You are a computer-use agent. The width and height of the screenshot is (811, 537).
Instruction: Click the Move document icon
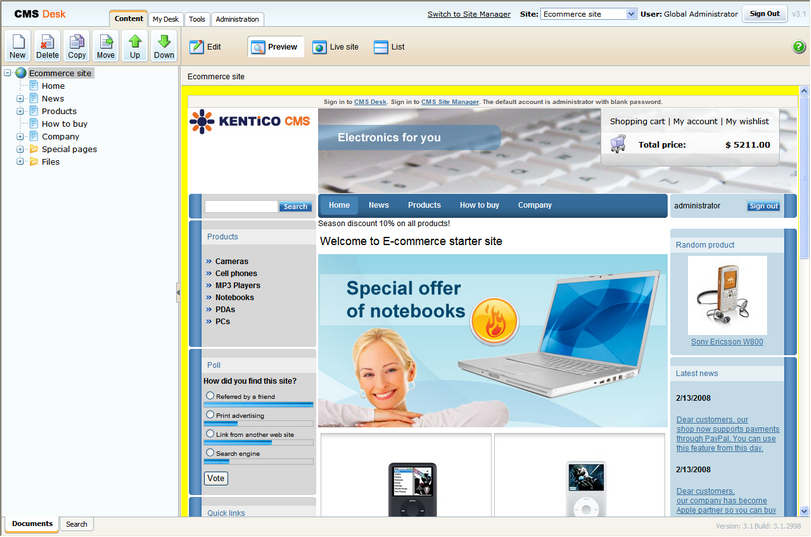[x=106, y=46]
